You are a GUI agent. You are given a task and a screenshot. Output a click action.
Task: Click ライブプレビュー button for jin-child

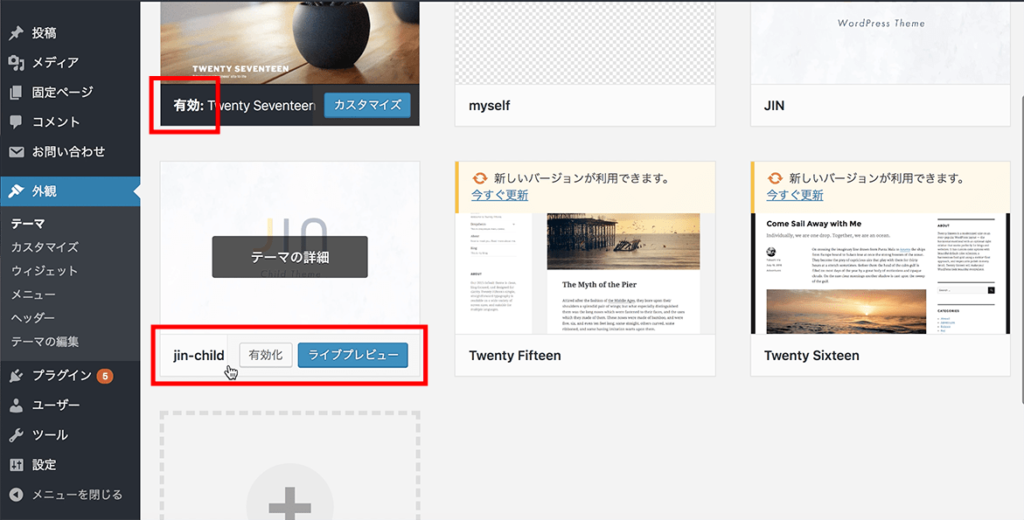click(353, 355)
